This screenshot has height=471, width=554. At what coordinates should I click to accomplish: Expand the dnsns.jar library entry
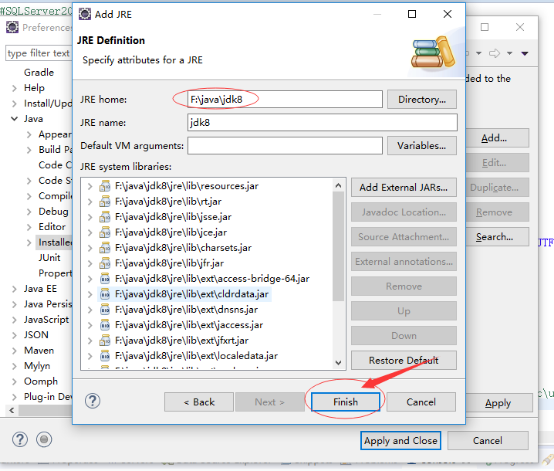pos(90,310)
